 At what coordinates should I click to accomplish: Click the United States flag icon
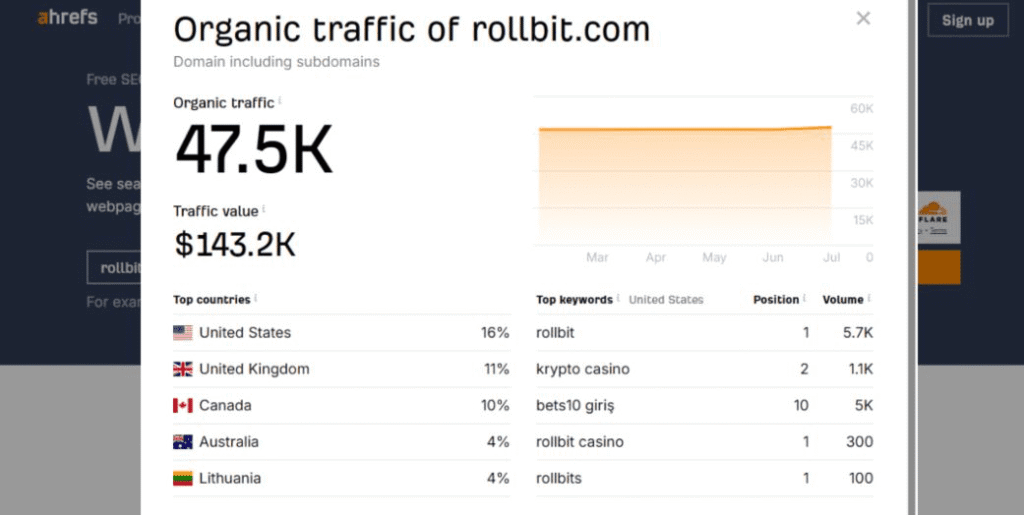coord(183,332)
